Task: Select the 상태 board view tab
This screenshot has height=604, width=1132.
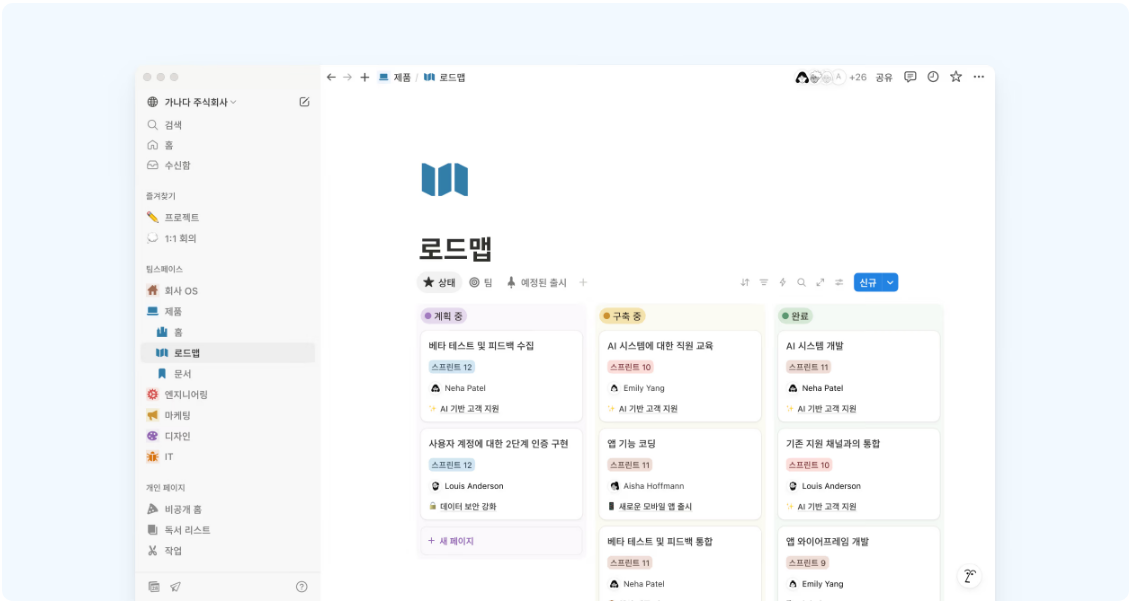Action: pos(441,282)
